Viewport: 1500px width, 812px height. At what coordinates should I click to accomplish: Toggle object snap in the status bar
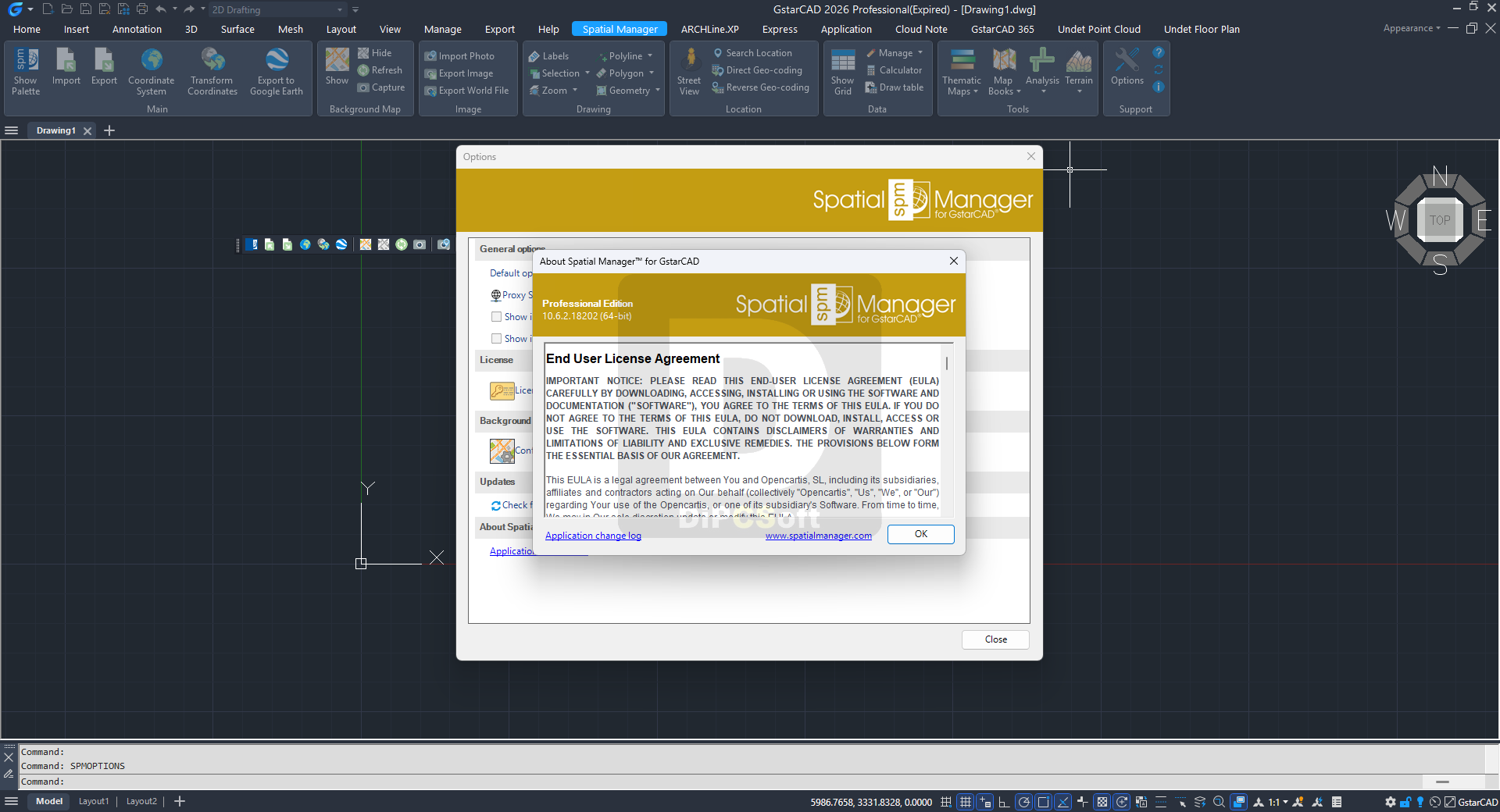(x=1043, y=802)
